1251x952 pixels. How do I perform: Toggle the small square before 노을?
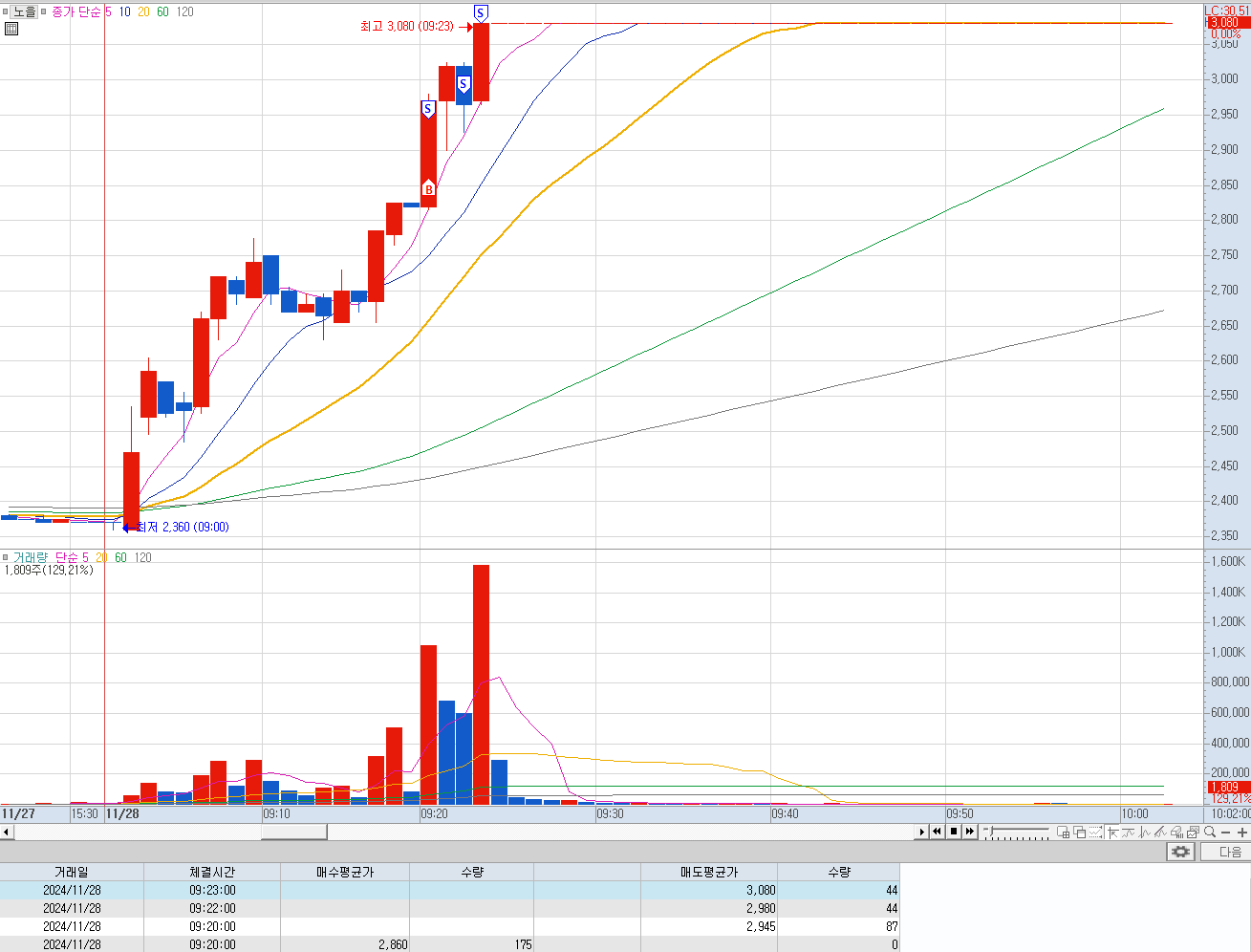tap(6, 11)
